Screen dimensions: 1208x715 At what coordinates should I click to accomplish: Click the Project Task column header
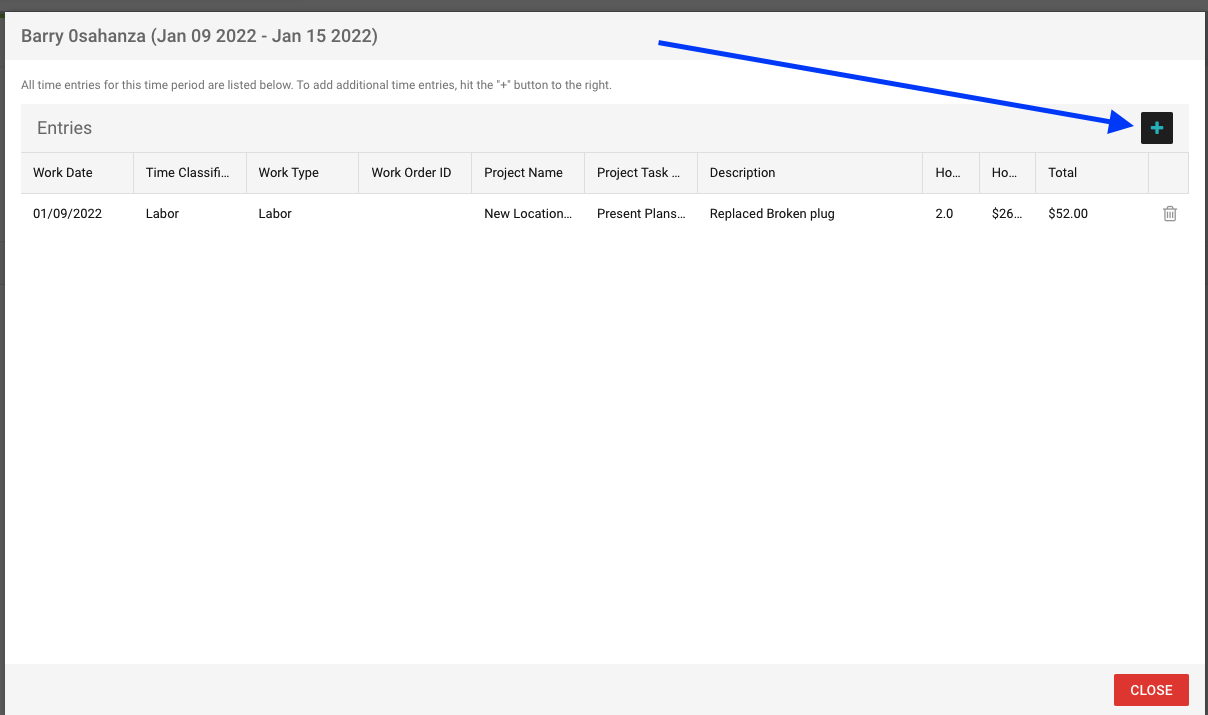[x=638, y=173]
